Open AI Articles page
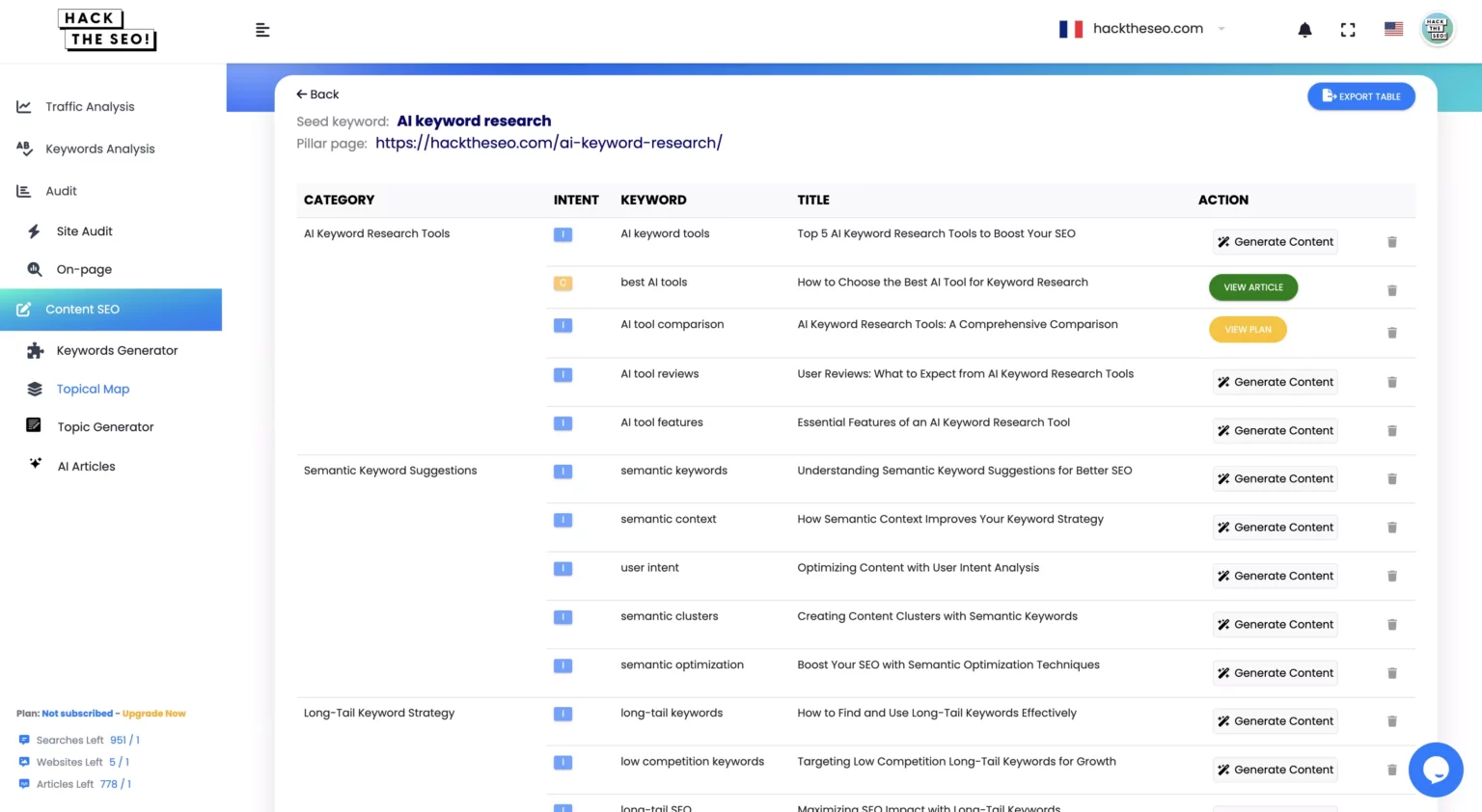 pyautogui.click(x=86, y=466)
